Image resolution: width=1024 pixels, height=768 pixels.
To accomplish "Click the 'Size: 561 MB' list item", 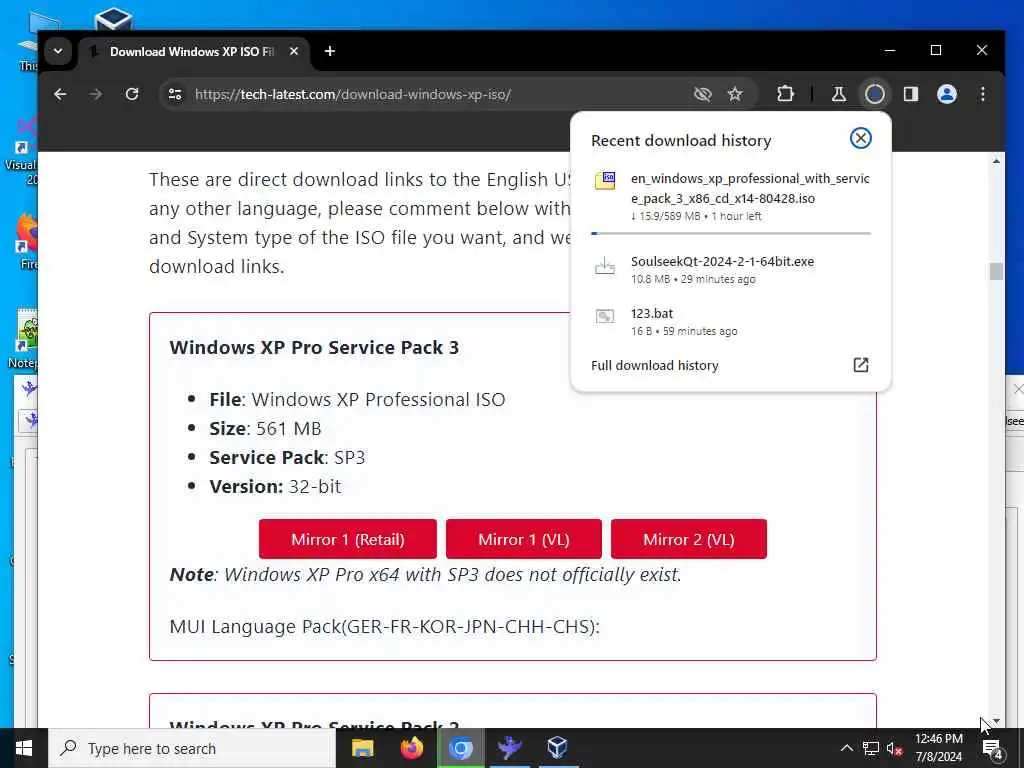I will click(265, 428).
